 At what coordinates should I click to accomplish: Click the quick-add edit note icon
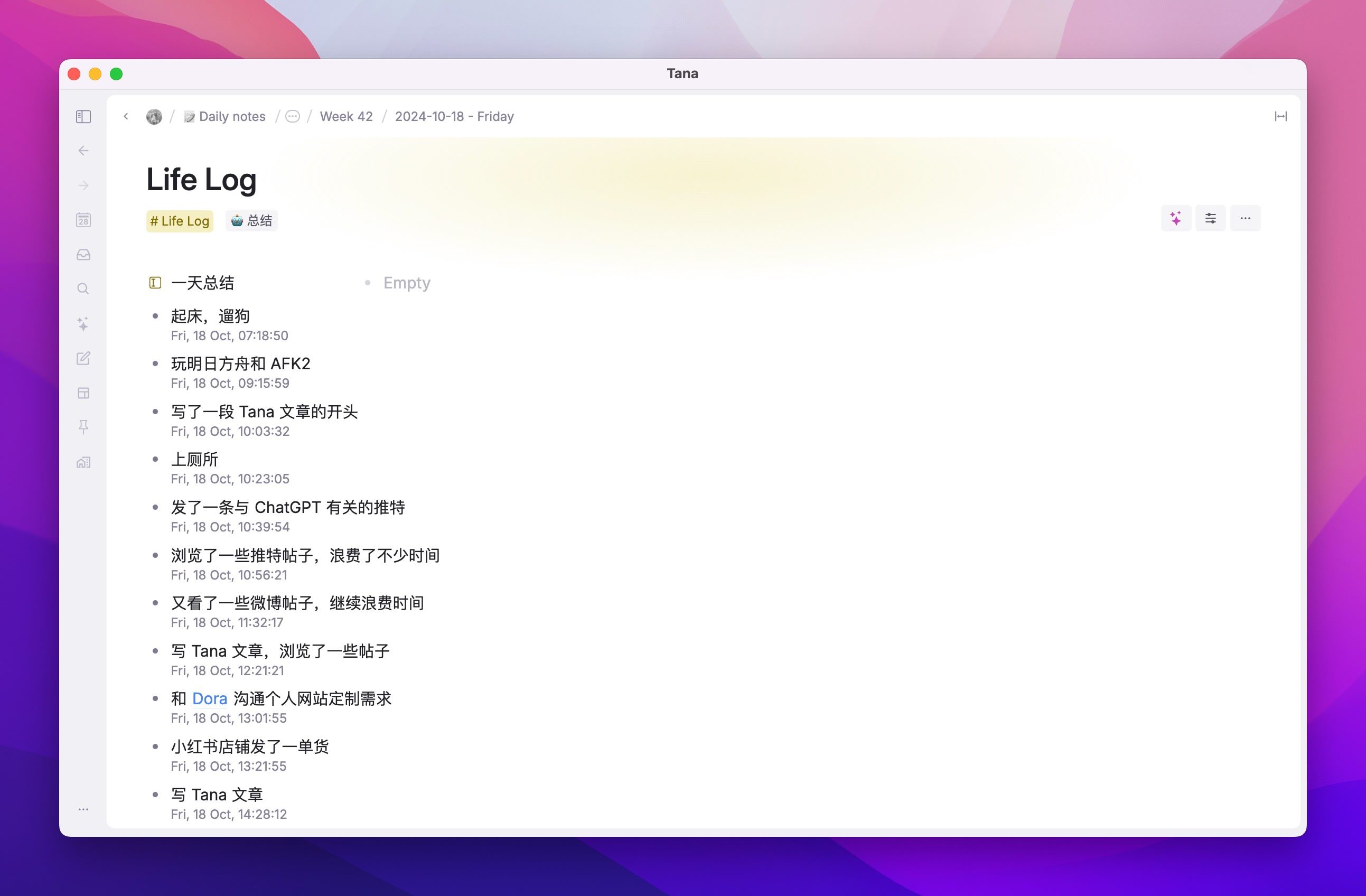click(x=83, y=358)
